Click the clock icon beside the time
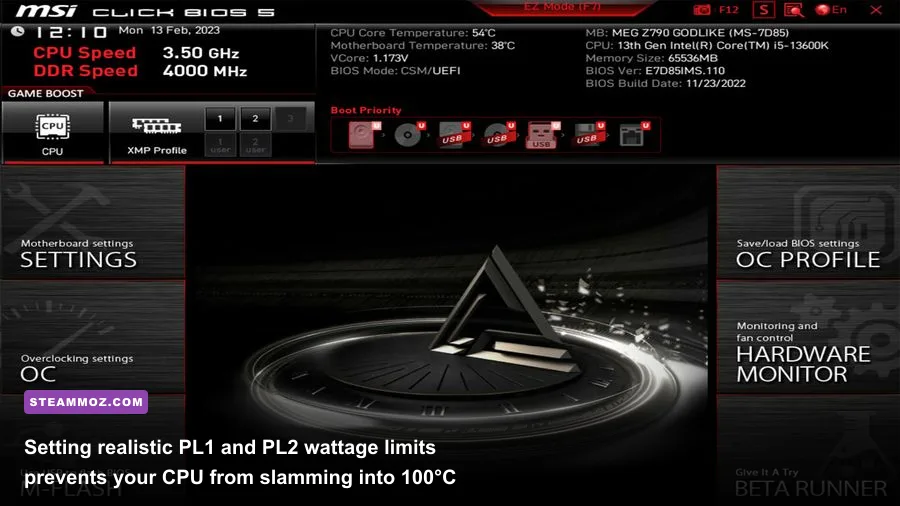The width and height of the screenshot is (900, 506). pos(18,31)
